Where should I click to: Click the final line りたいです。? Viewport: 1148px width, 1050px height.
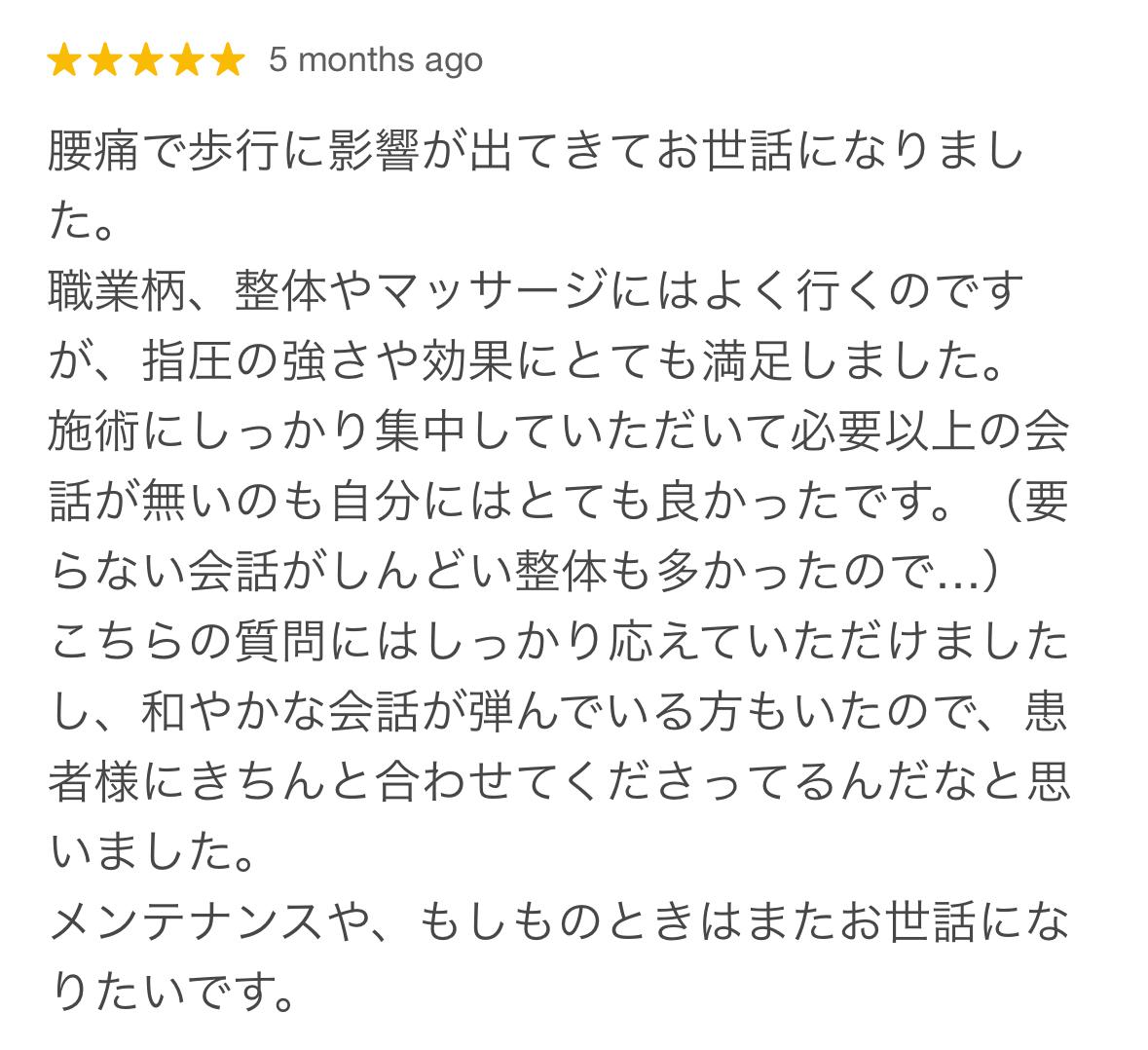pos(171,994)
